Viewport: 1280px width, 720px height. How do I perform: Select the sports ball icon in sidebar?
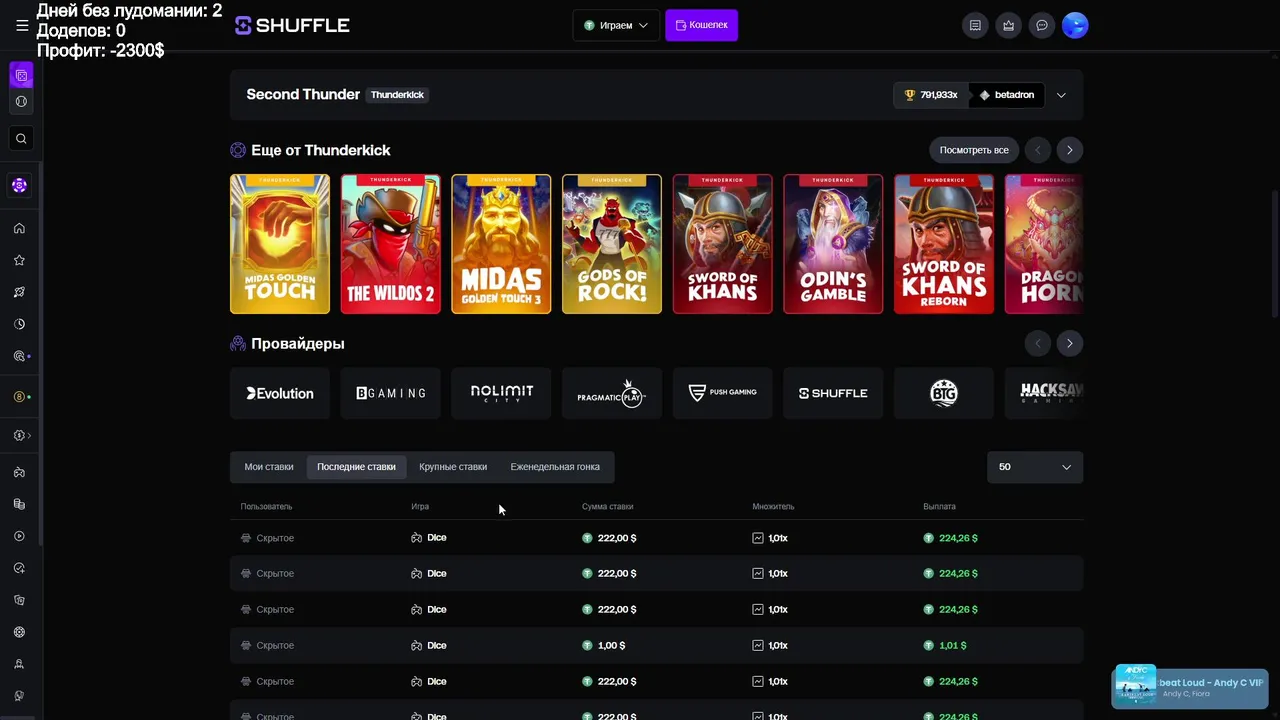click(21, 101)
